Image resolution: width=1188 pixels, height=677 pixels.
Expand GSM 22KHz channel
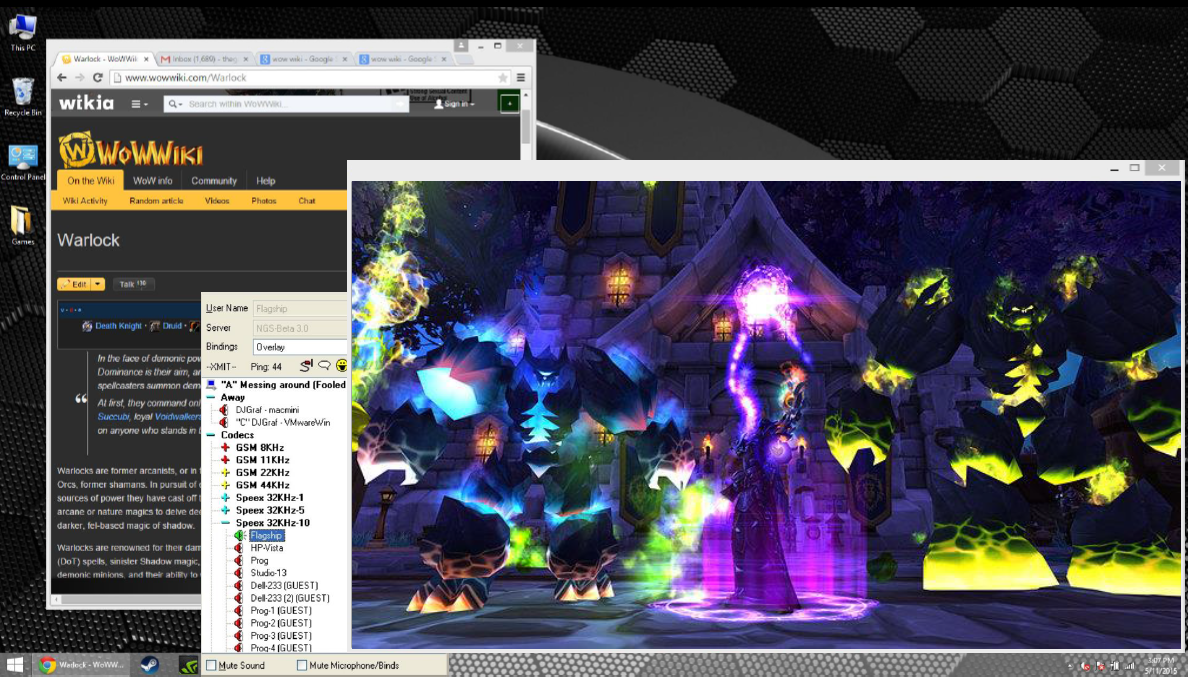(x=225, y=473)
